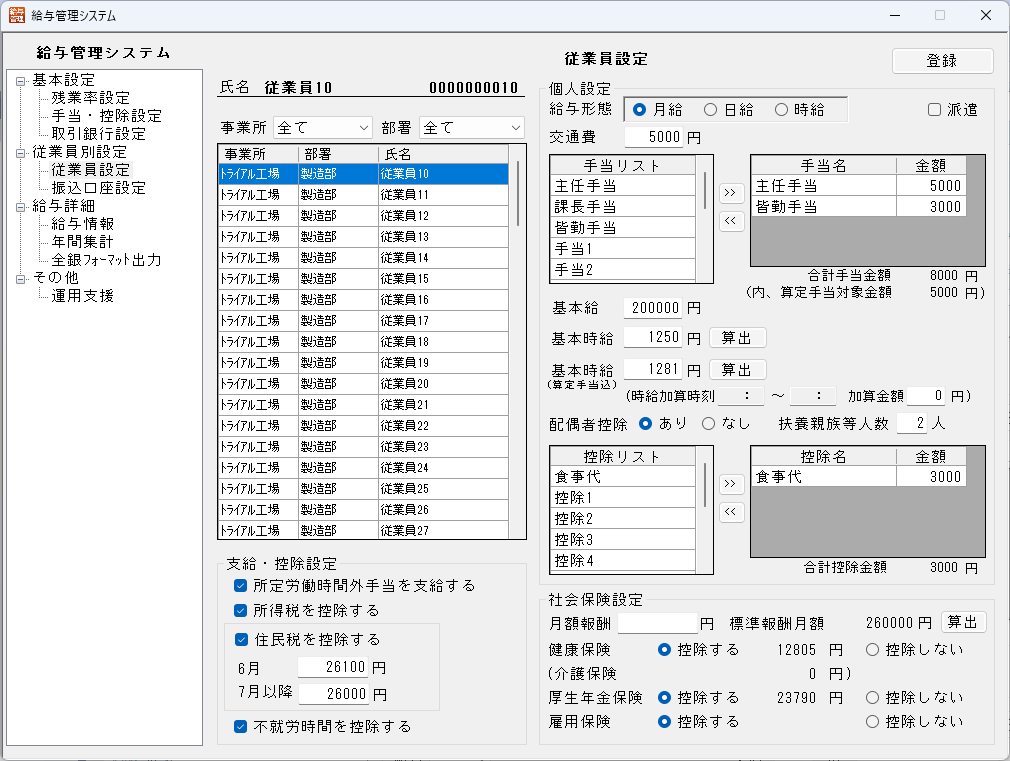Open 残業率設定 in the tree
Viewport: 1010px width, 761px height.
tap(90, 98)
